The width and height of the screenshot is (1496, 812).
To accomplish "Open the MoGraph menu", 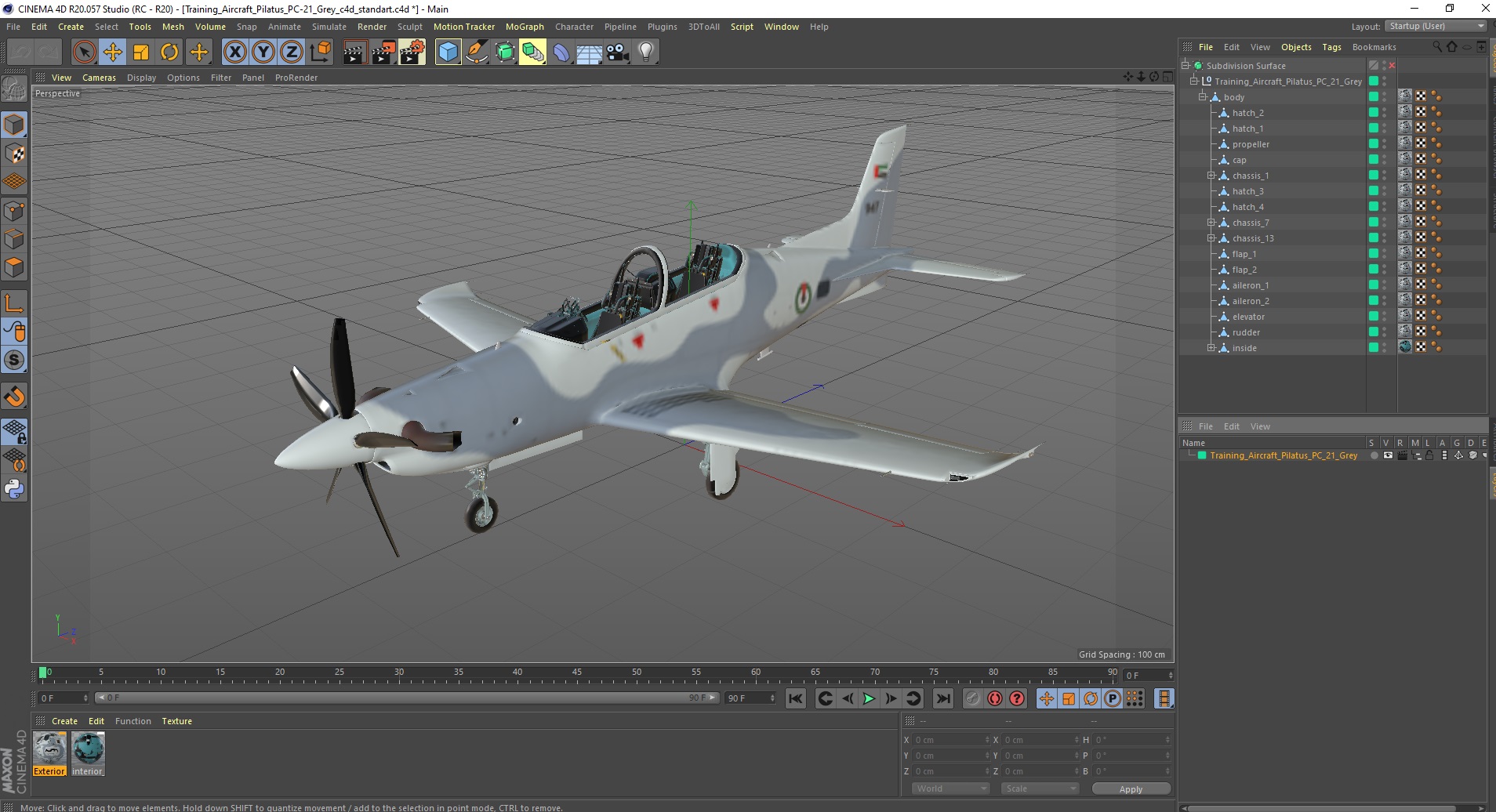I will coord(525,27).
